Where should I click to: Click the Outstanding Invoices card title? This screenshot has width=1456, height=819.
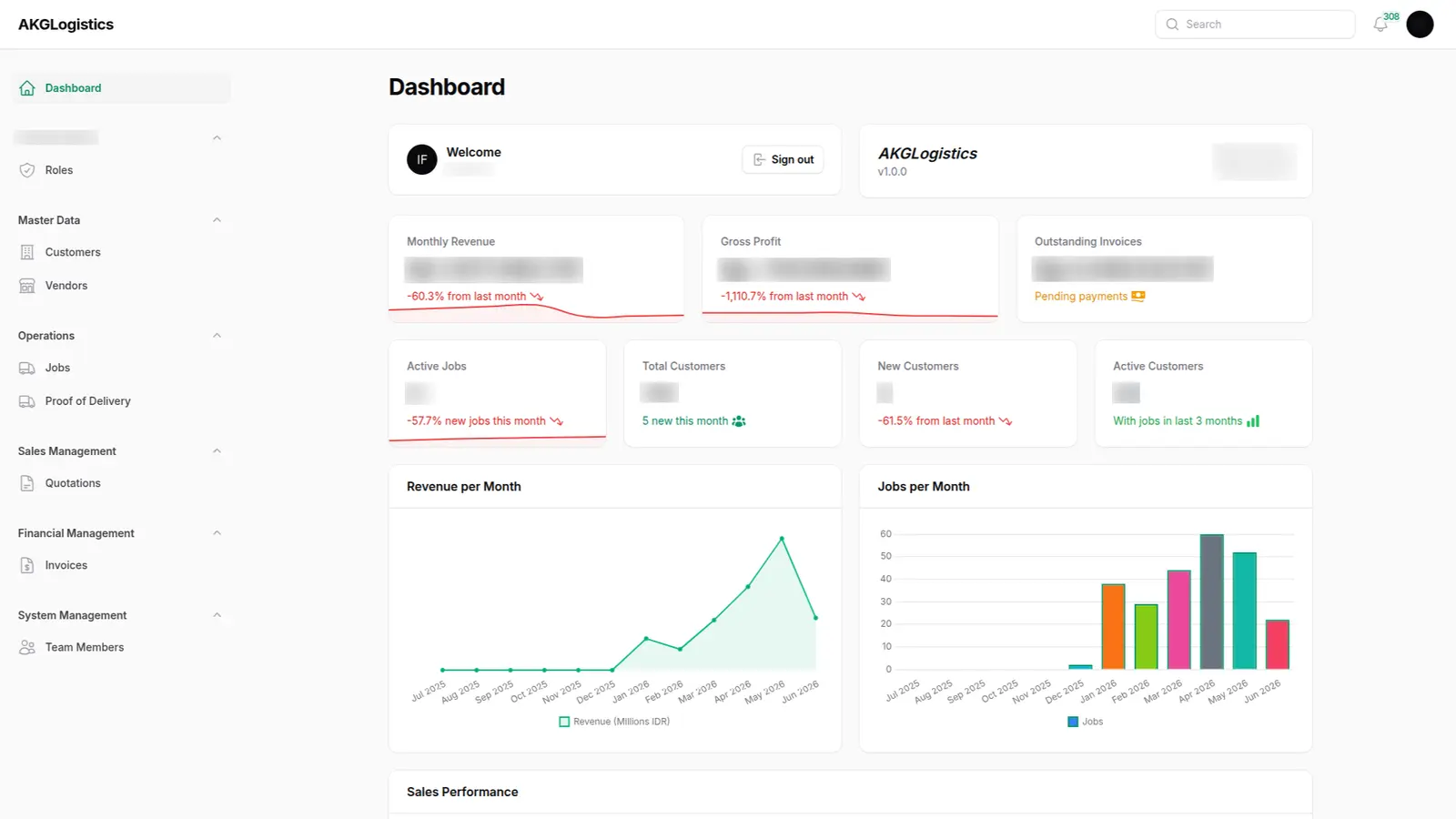1087,242
